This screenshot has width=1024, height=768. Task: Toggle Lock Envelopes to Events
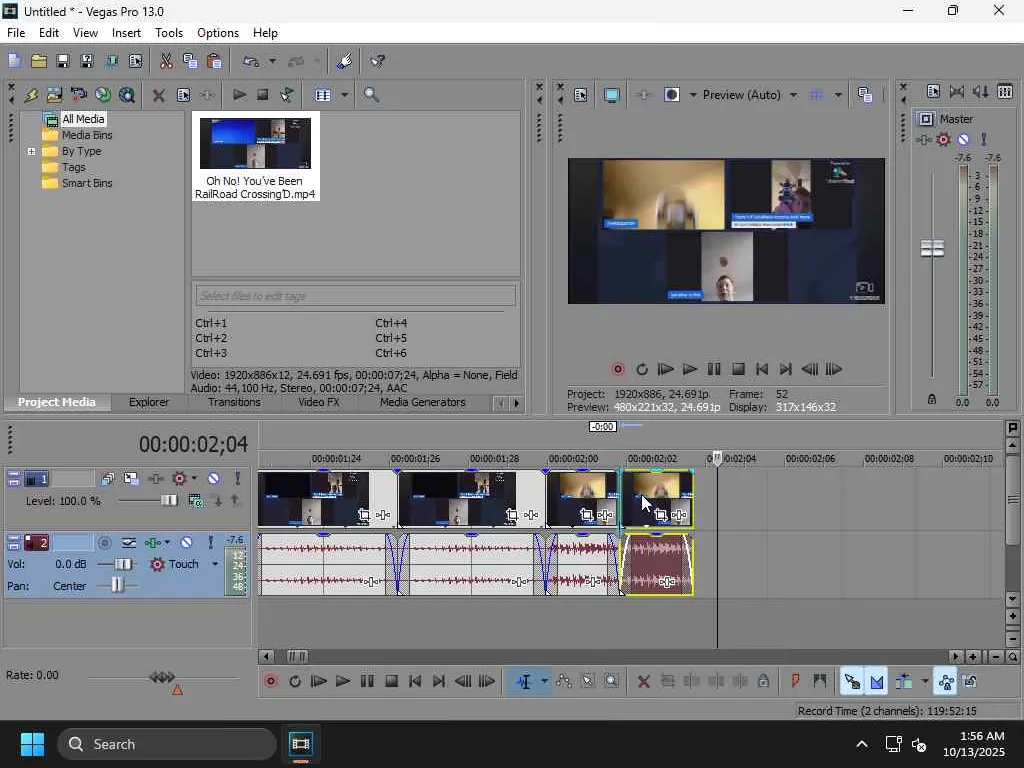click(946, 681)
